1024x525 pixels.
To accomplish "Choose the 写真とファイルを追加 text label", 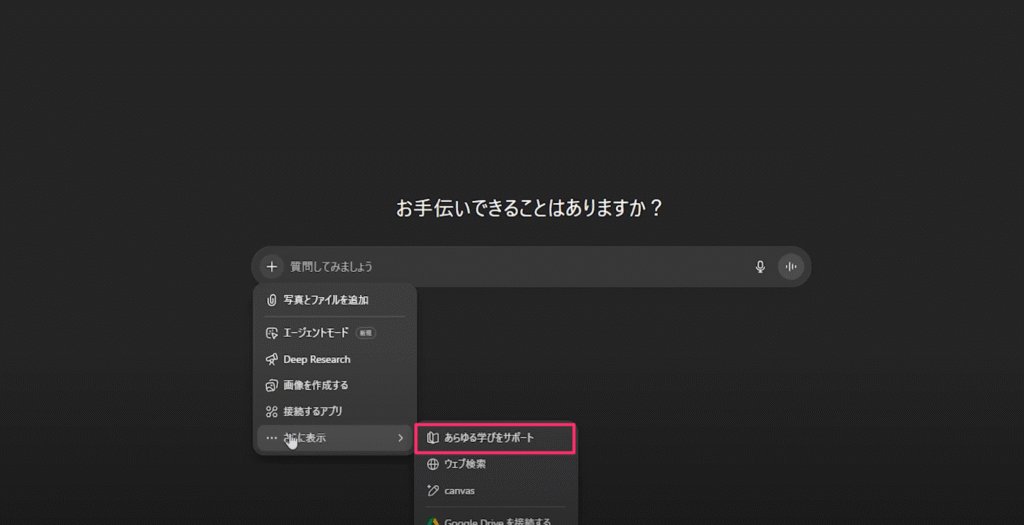I will (x=326, y=300).
